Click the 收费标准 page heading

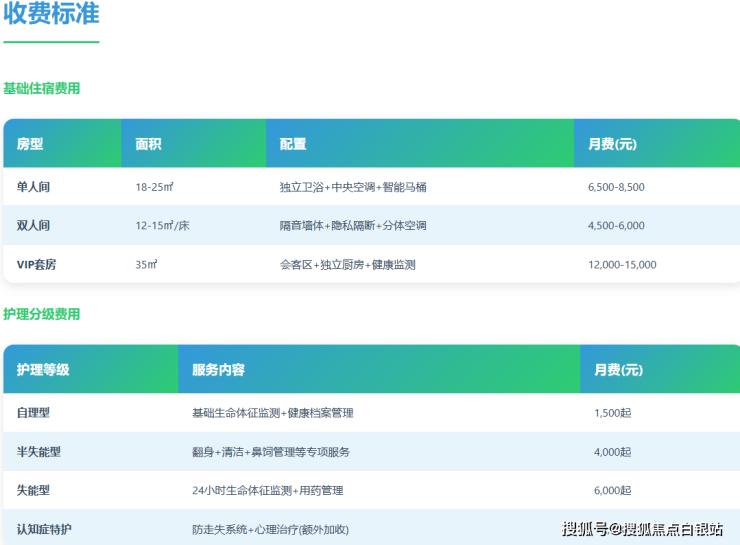[51, 14]
